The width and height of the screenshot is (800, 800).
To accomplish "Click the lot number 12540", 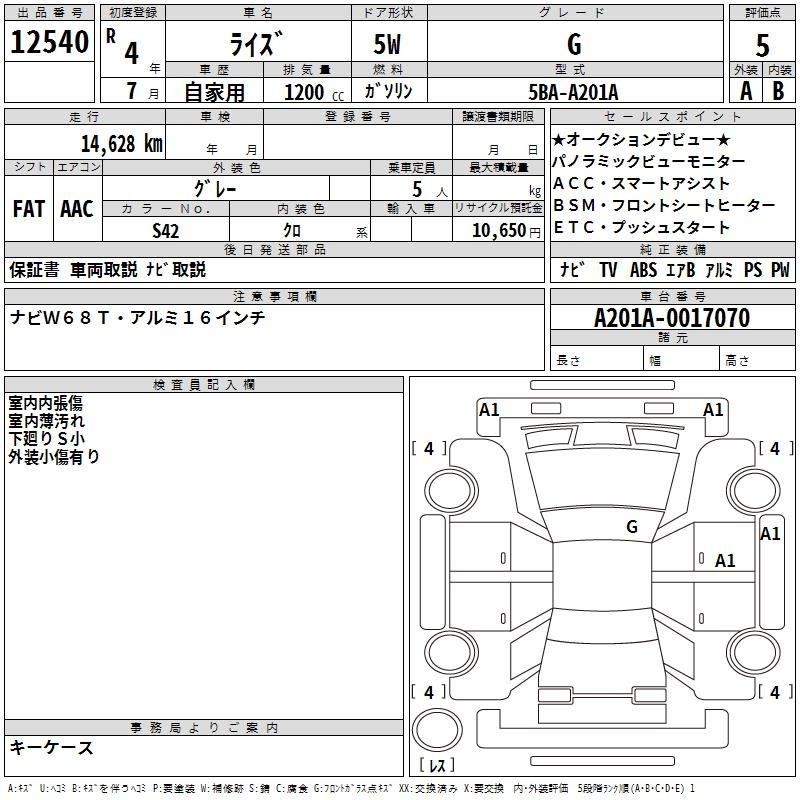I will tap(50, 43).
